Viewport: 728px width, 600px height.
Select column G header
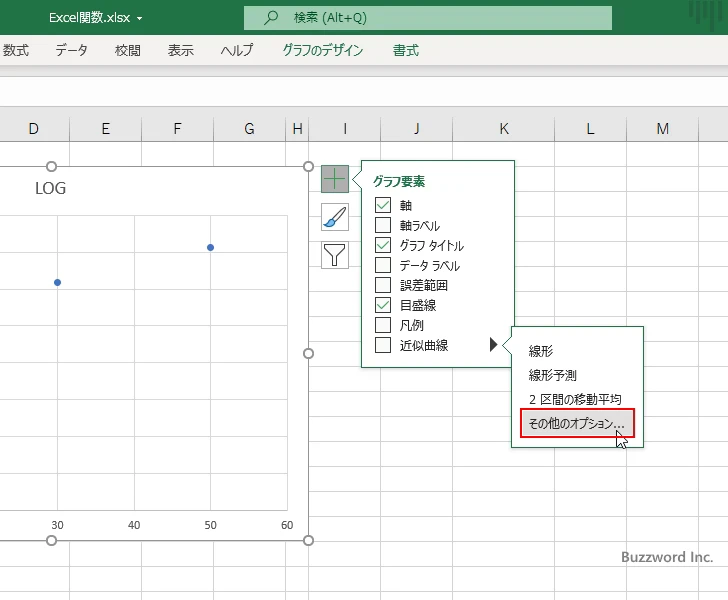tap(249, 129)
